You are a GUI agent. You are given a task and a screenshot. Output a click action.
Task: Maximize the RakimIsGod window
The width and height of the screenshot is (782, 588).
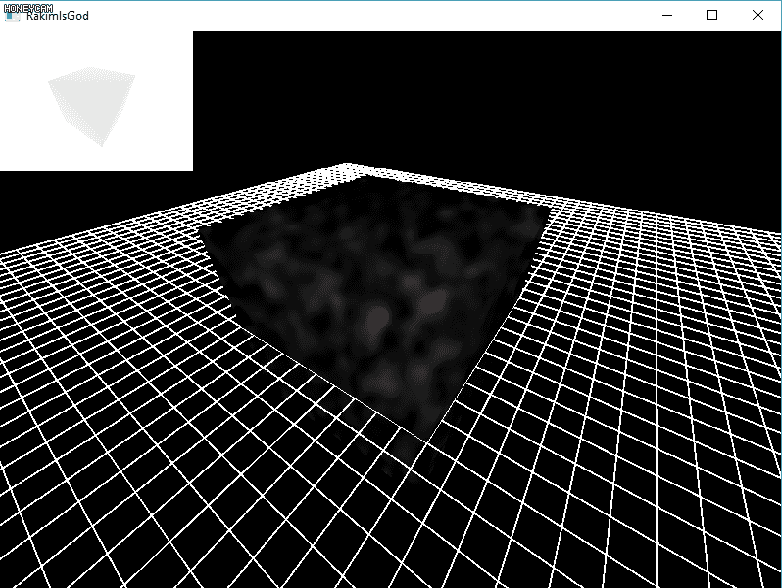click(x=712, y=15)
